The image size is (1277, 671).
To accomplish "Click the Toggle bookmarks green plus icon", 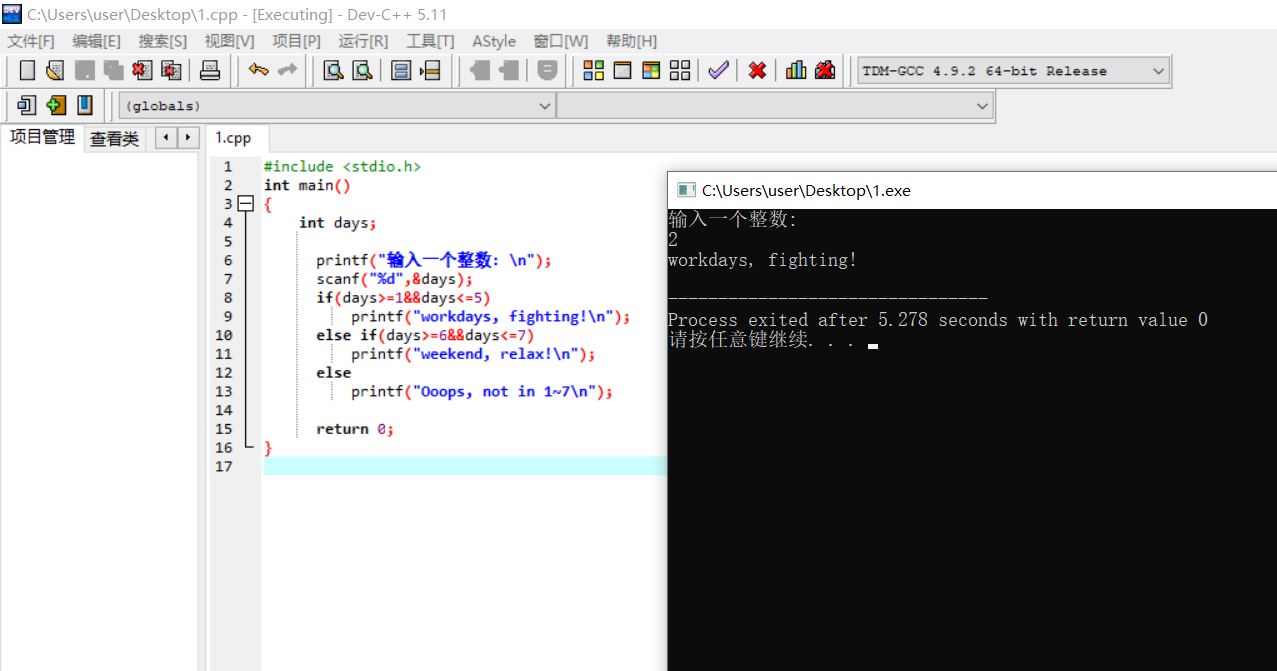I will tap(56, 105).
